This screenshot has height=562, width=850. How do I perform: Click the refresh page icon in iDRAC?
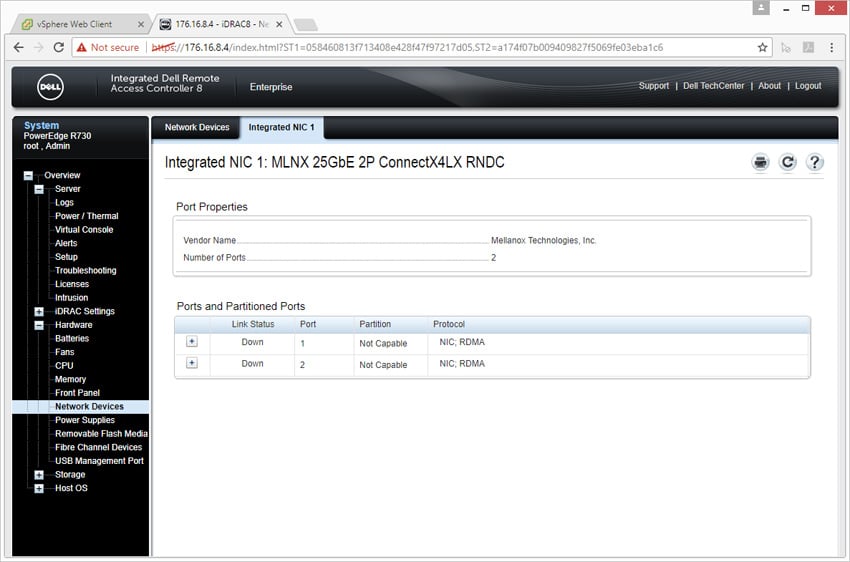788,162
